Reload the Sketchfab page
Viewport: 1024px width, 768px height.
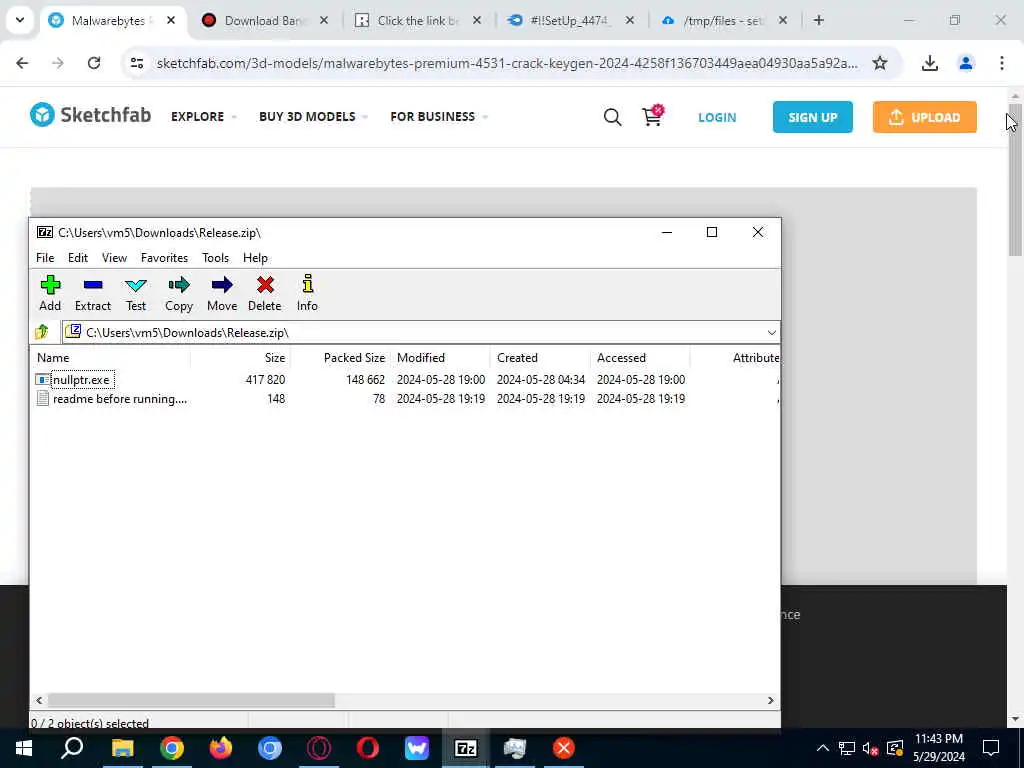pos(94,63)
